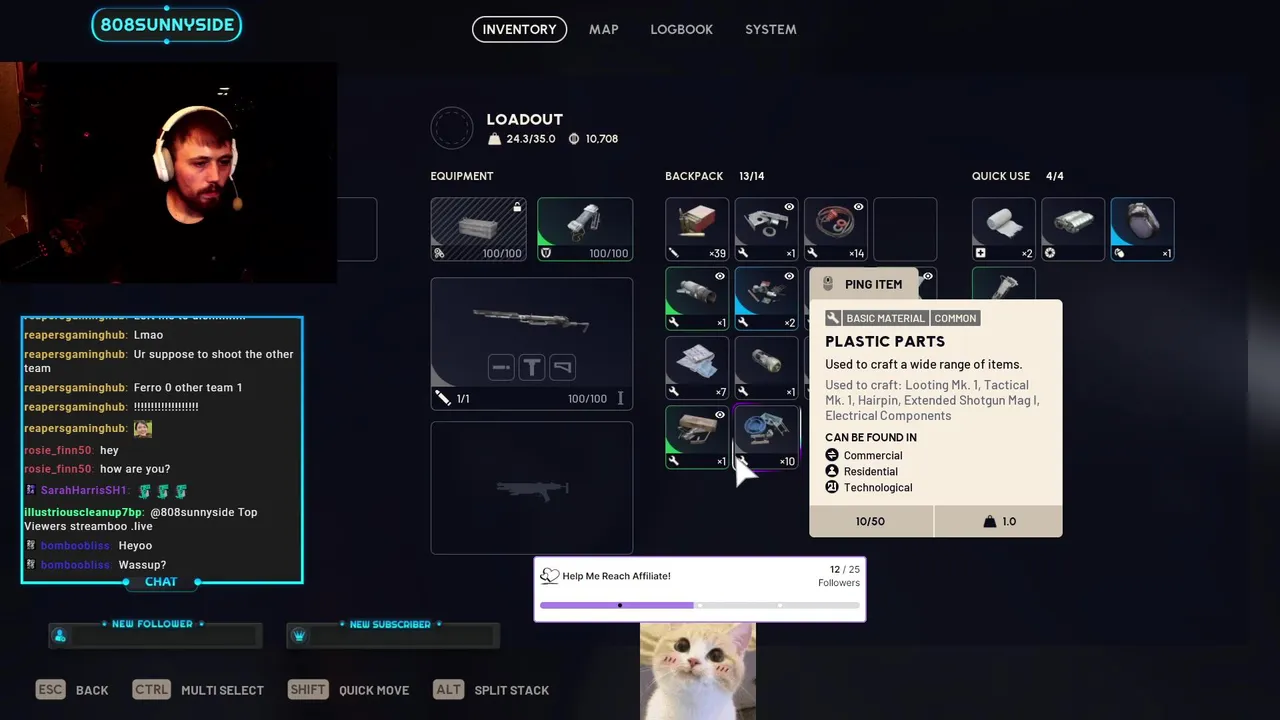Click the coin currency icon beside 10,708
The image size is (1280, 720).
tap(574, 139)
